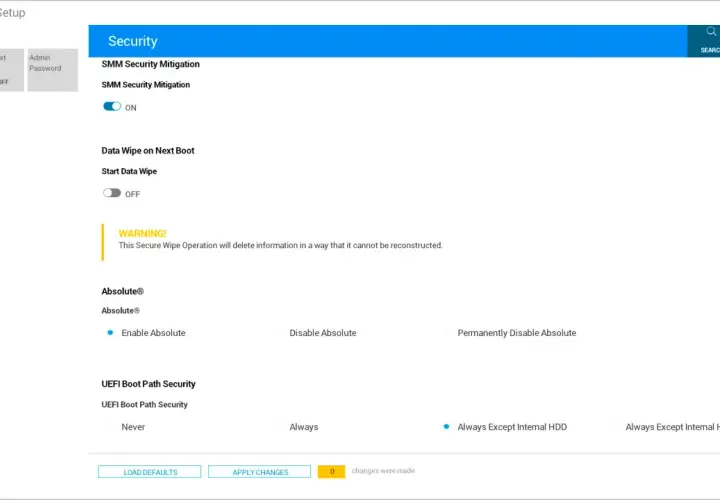Select the Enable Absolute radio option
Screen dimensions: 720x500
pyautogui.click(x=110, y=332)
